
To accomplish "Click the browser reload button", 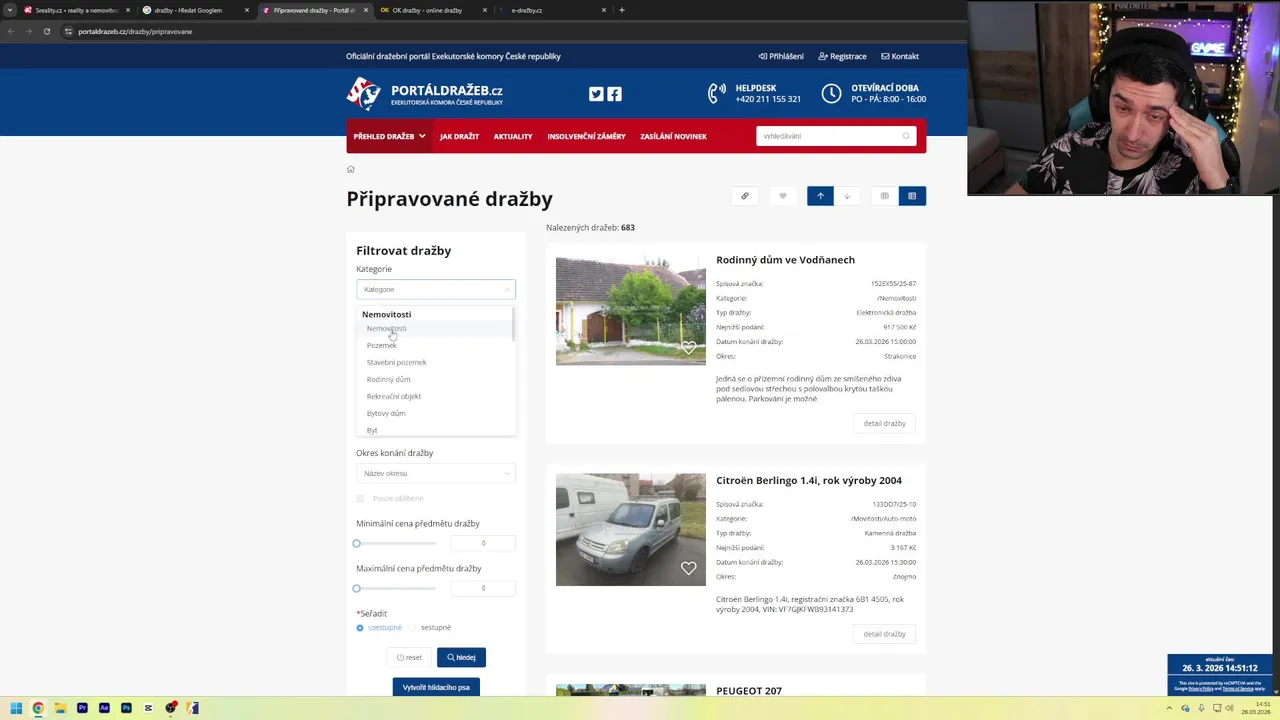I will [x=46, y=31].
